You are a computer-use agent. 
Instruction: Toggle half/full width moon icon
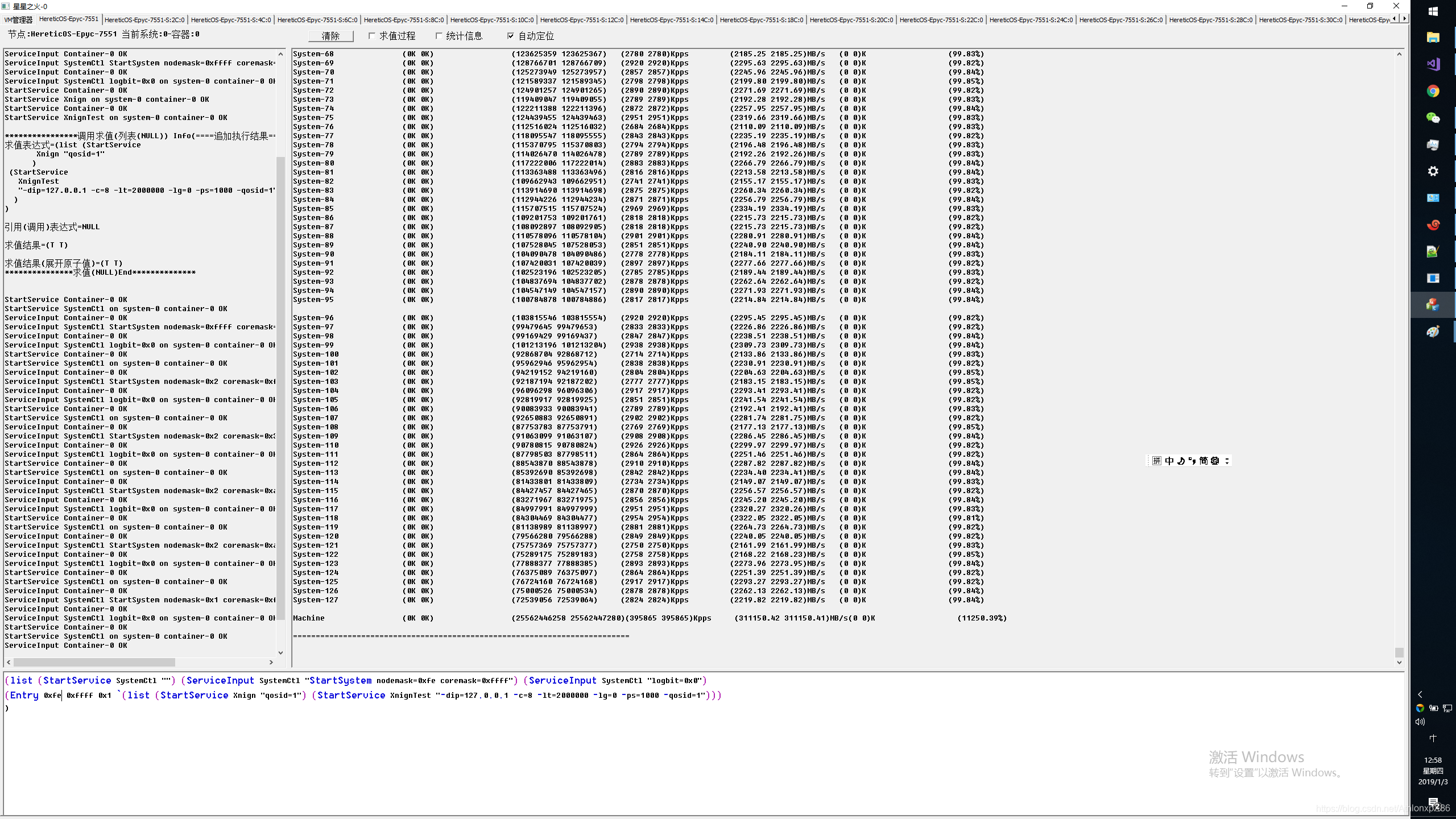(1181, 461)
